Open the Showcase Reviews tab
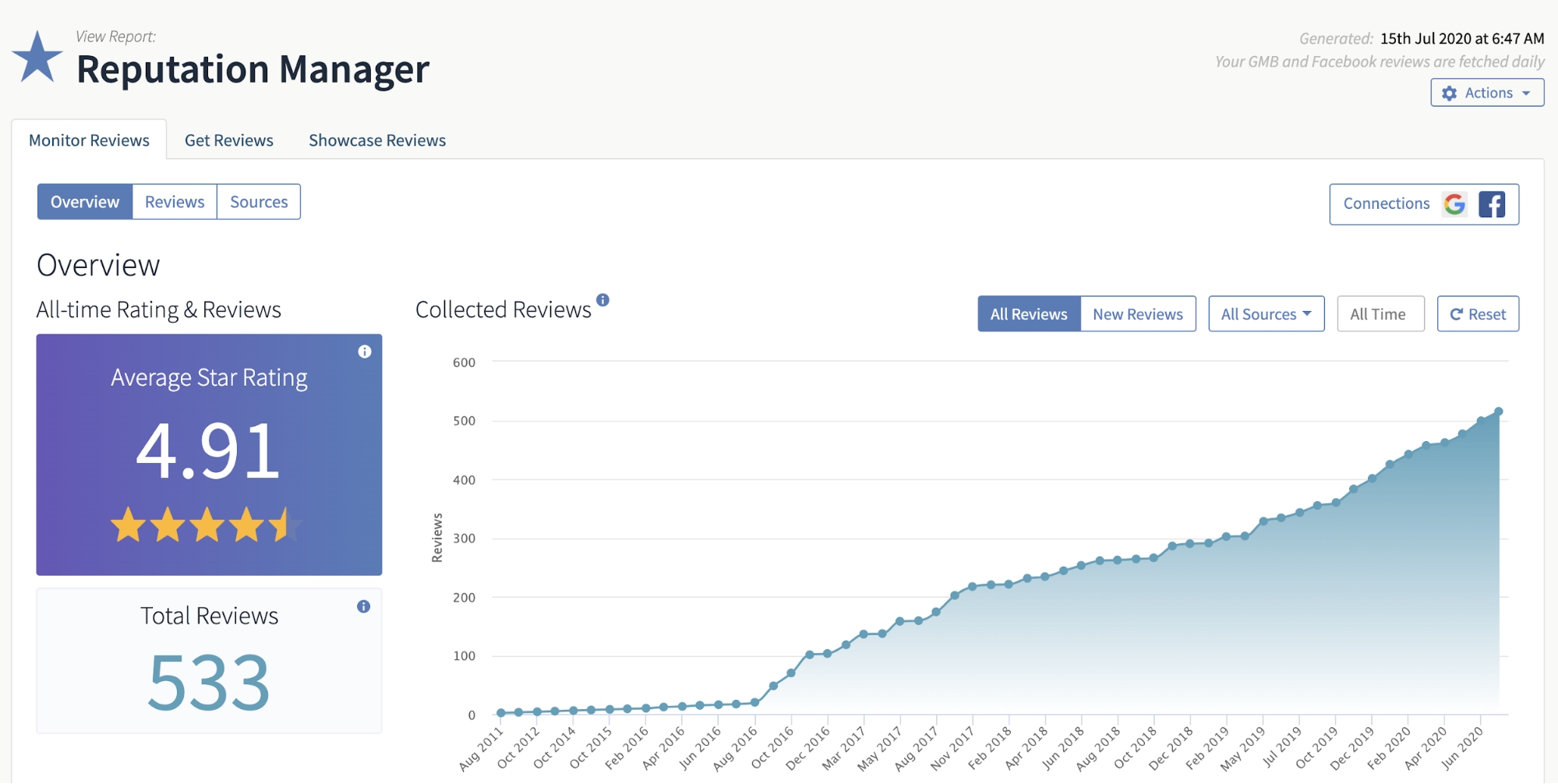The width and height of the screenshot is (1558, 784). (x=376, y=139)
